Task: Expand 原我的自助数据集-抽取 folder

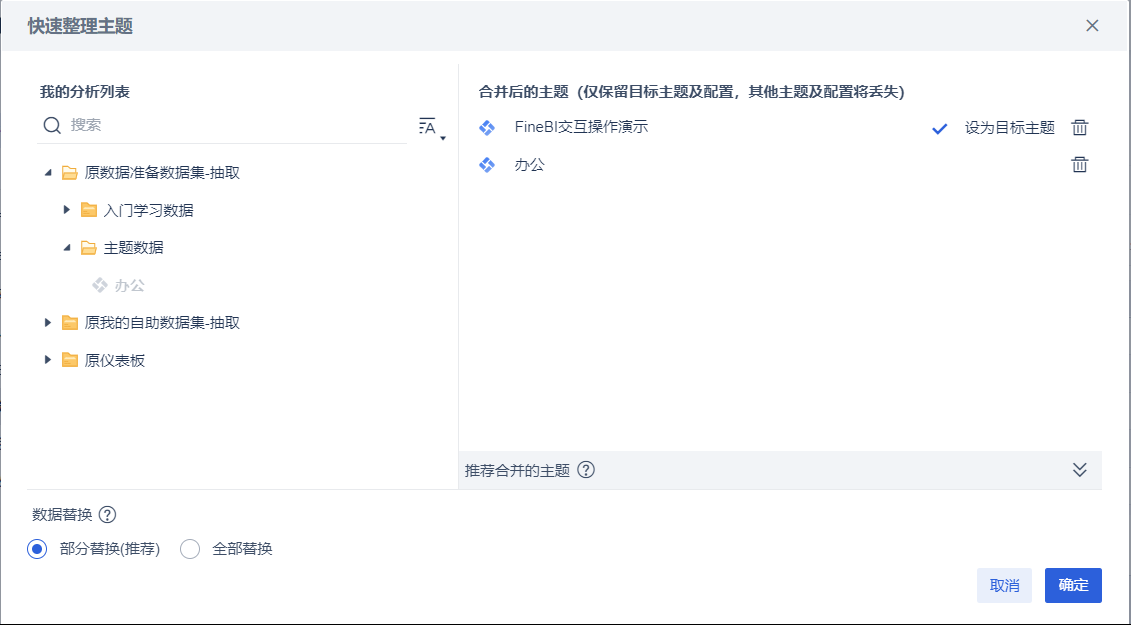Action: click(x=48, y=323)
